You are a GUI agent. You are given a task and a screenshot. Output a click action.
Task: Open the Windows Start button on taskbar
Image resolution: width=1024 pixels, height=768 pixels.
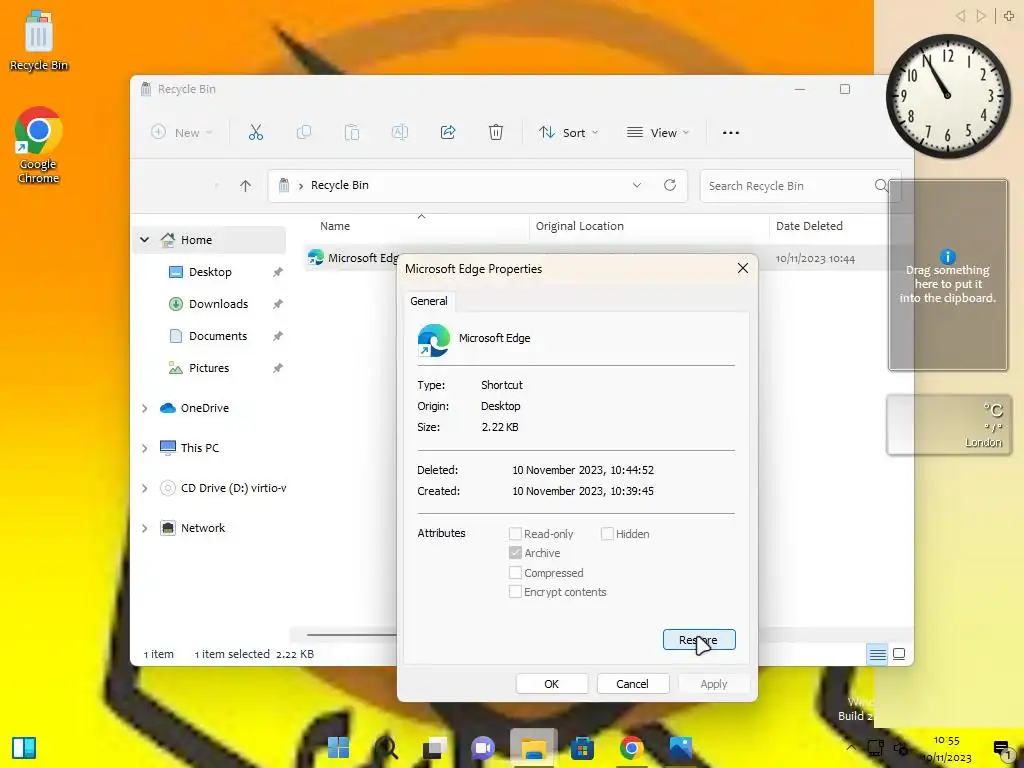tap(338, 748)
